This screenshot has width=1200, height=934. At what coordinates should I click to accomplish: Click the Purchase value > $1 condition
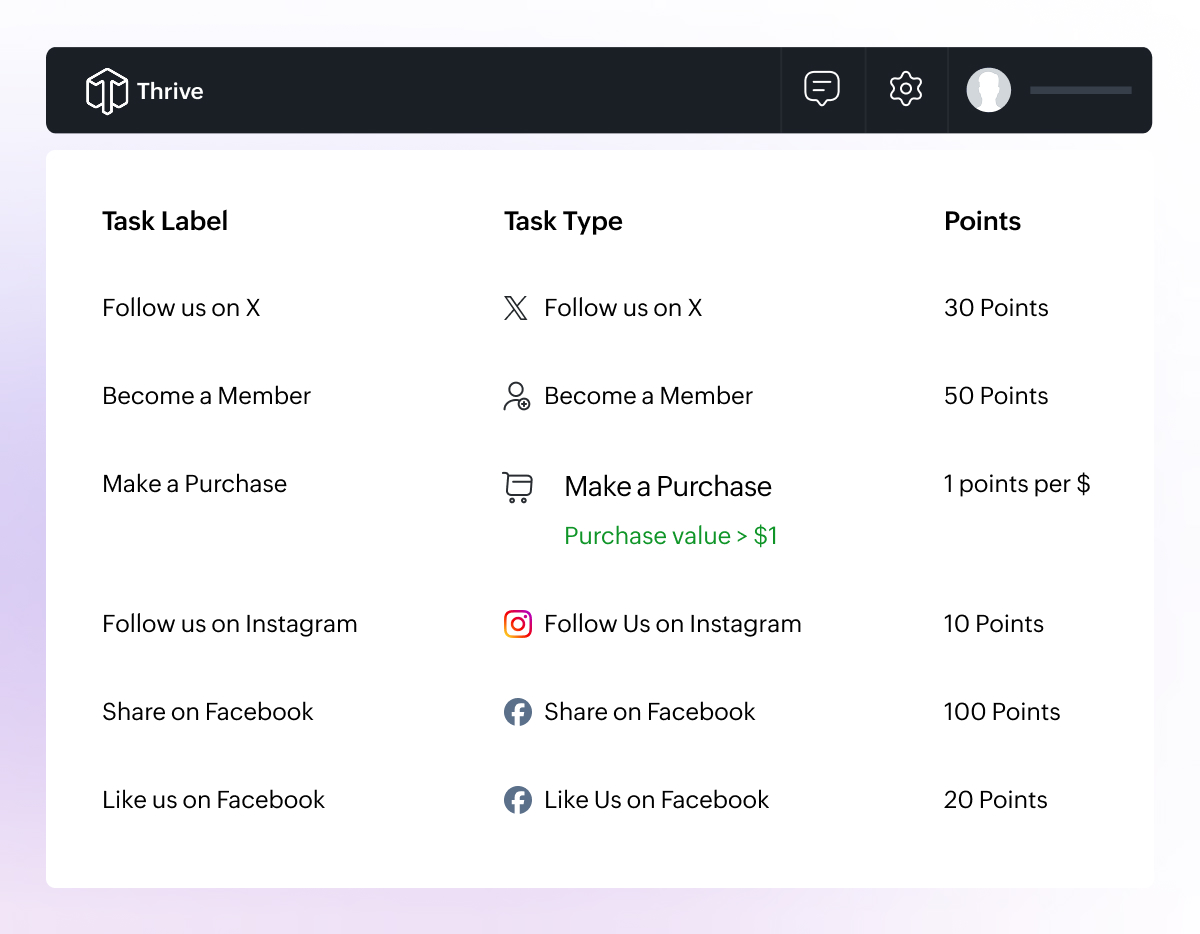point(671,536)
